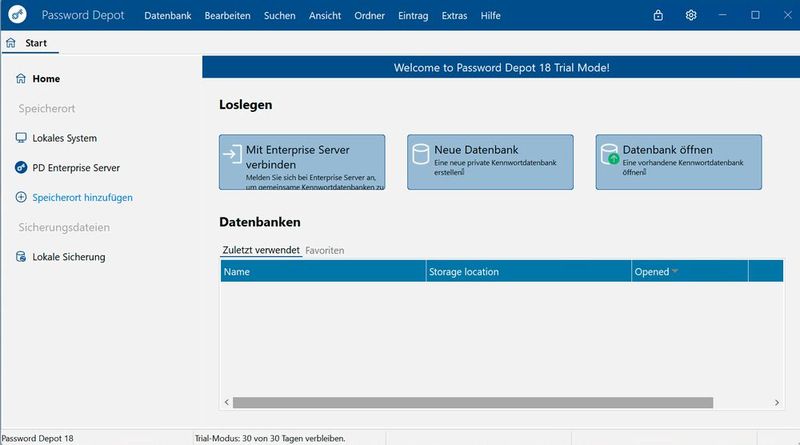The image size is (800, 445).
Task: Click the lock icon in title bar
Action: (658, 15)
